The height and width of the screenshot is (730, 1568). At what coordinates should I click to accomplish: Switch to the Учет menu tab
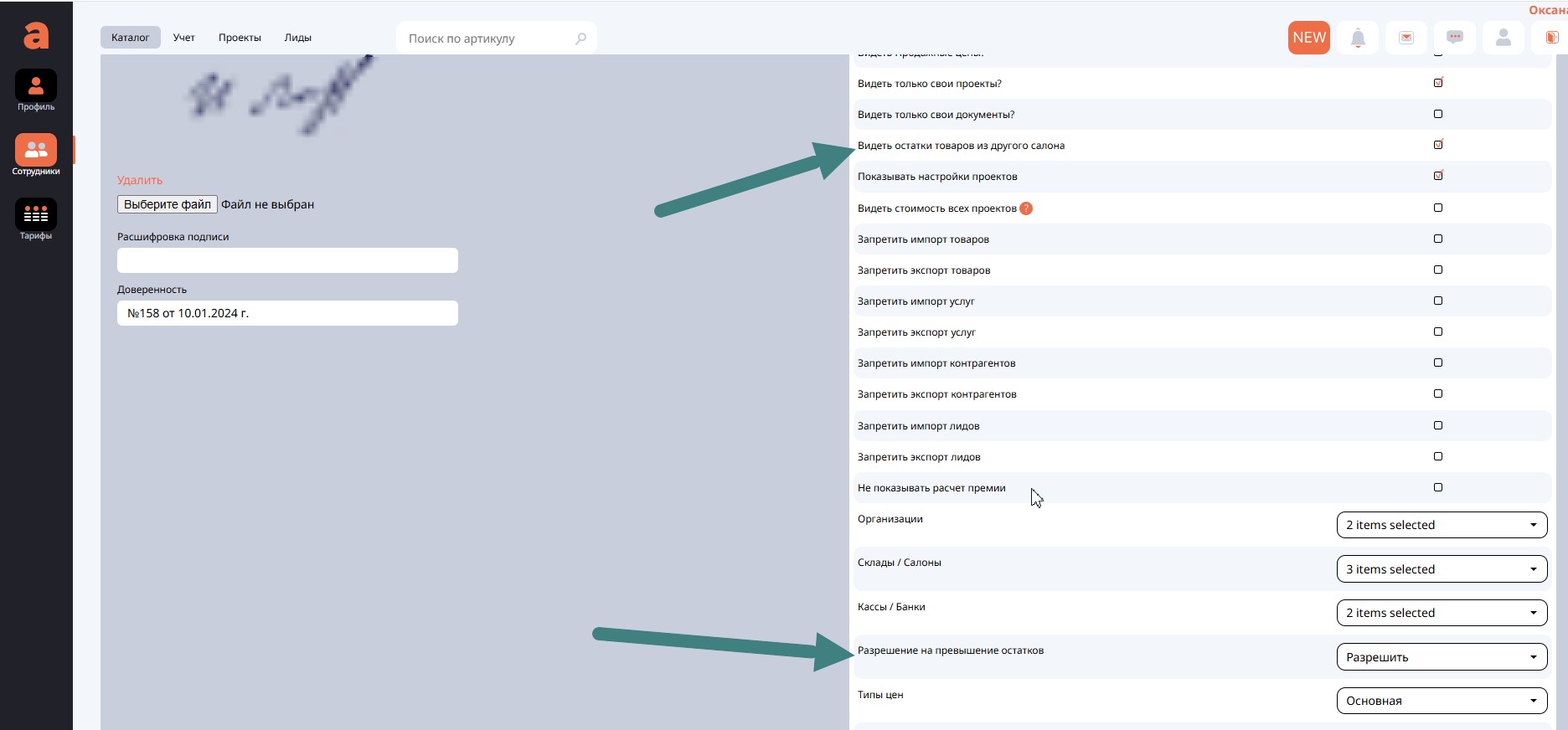(x=183, y=38)
